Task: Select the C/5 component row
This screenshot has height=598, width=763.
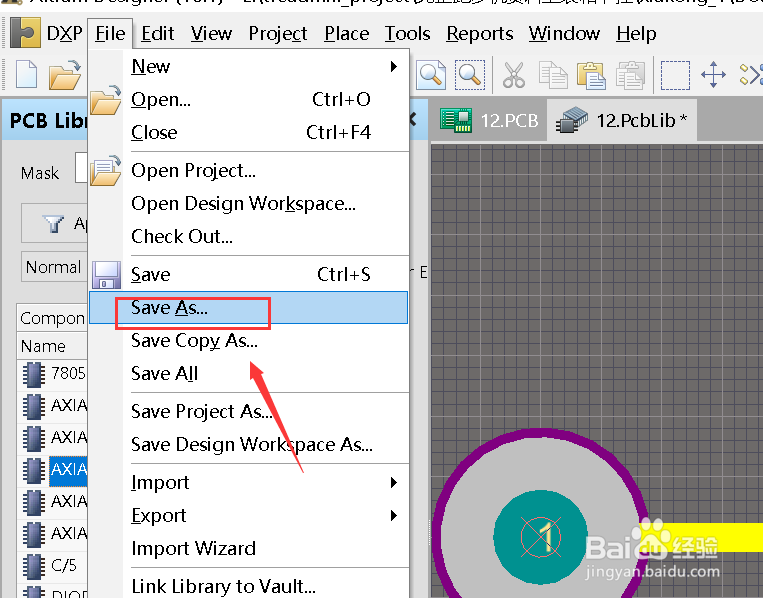Action: point(52,566)
